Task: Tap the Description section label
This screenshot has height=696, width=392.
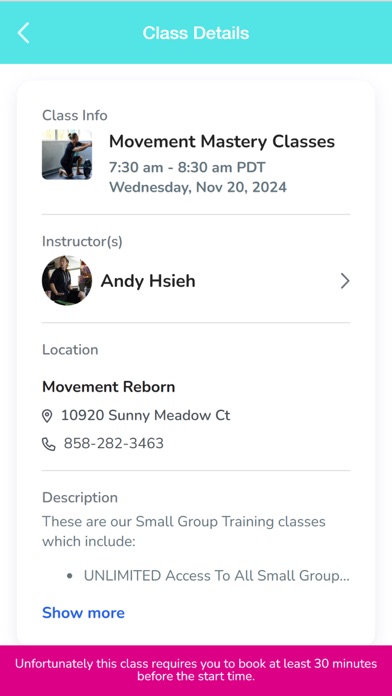Action: (80, 498)
